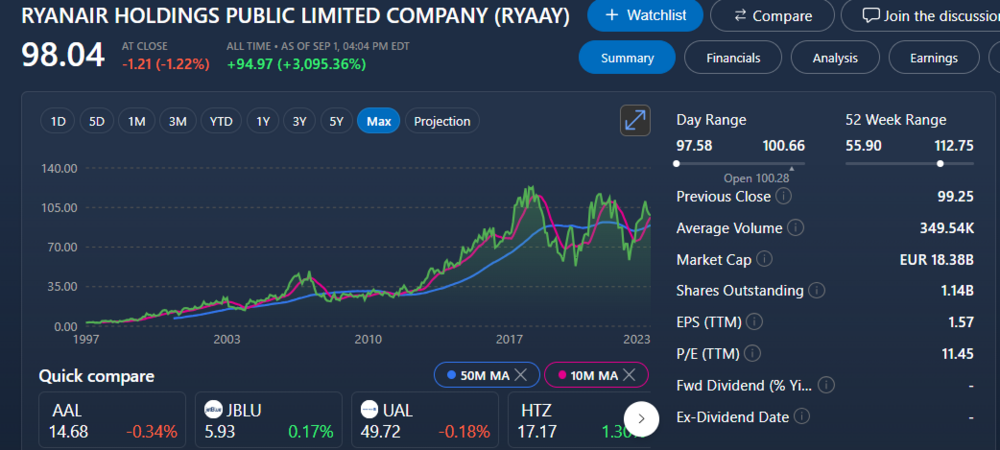Click the Quick compare heading
This screenshot has width=1000, height=450.
coord(96,376)
